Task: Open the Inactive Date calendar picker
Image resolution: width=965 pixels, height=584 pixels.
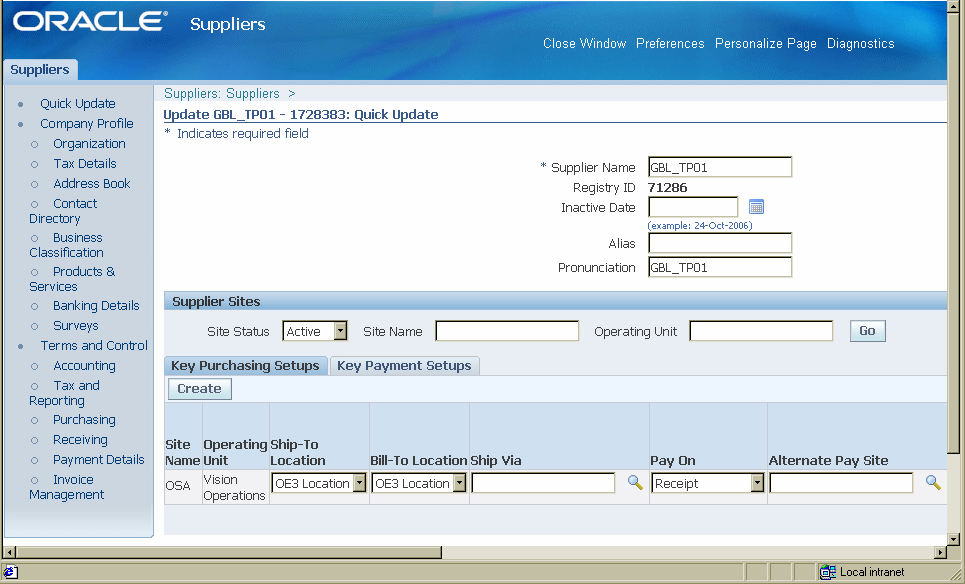Action: 756,207
